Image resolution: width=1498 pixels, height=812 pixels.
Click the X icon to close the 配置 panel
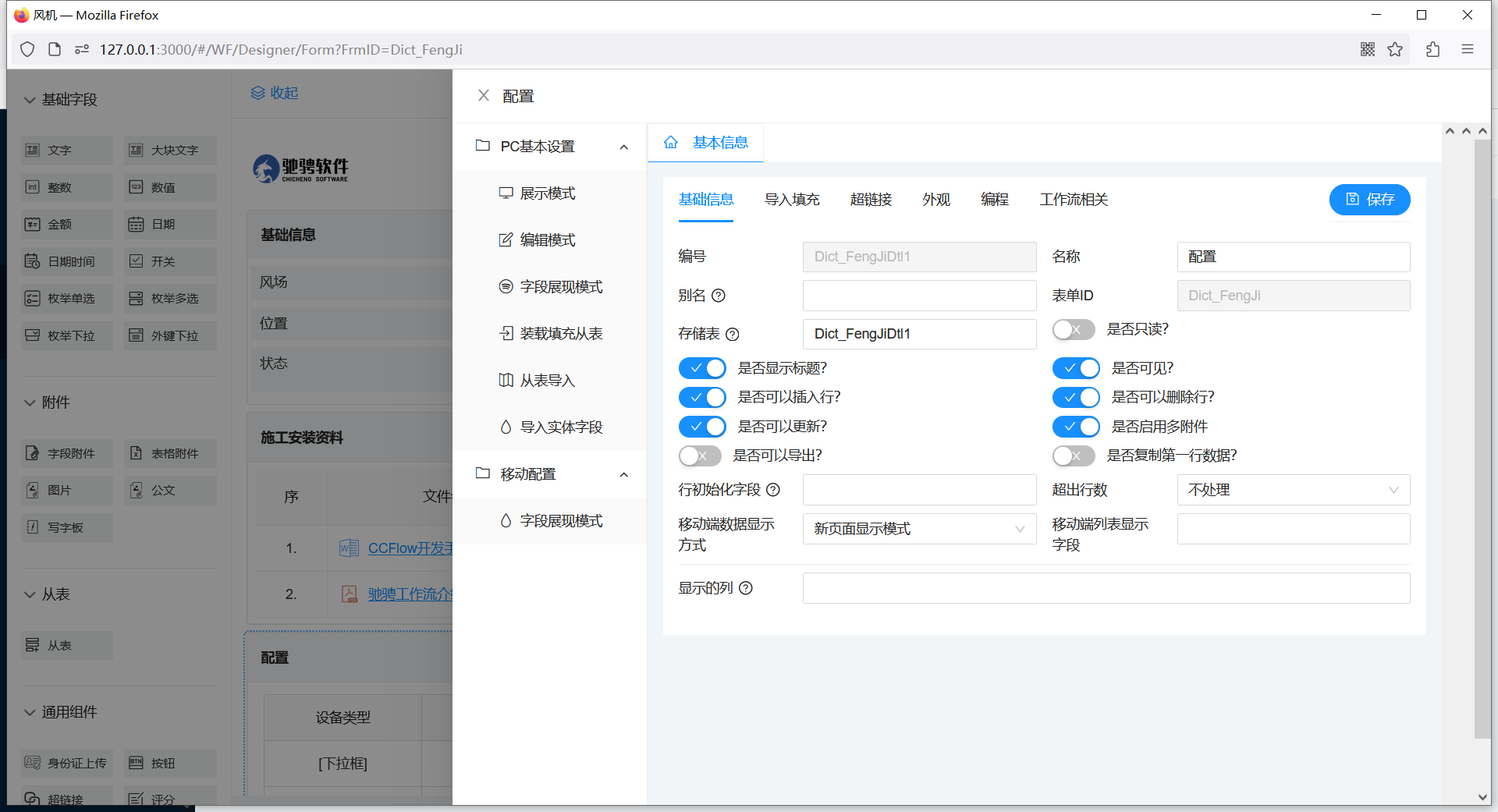click(x=484, y=95)
